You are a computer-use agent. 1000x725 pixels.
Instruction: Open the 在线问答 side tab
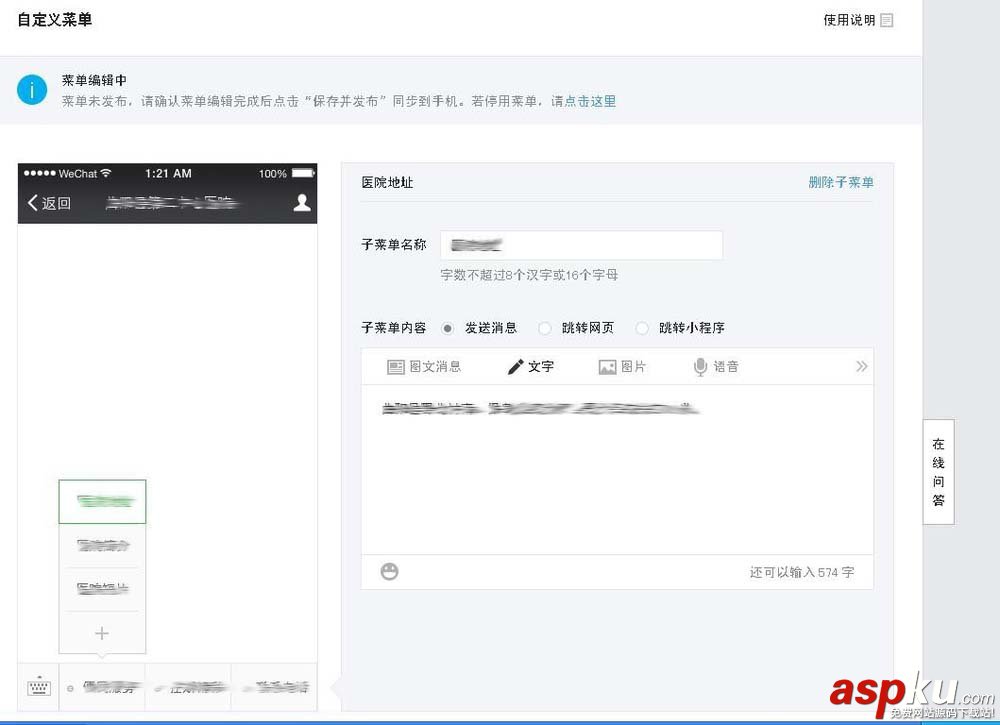point(938,471)
